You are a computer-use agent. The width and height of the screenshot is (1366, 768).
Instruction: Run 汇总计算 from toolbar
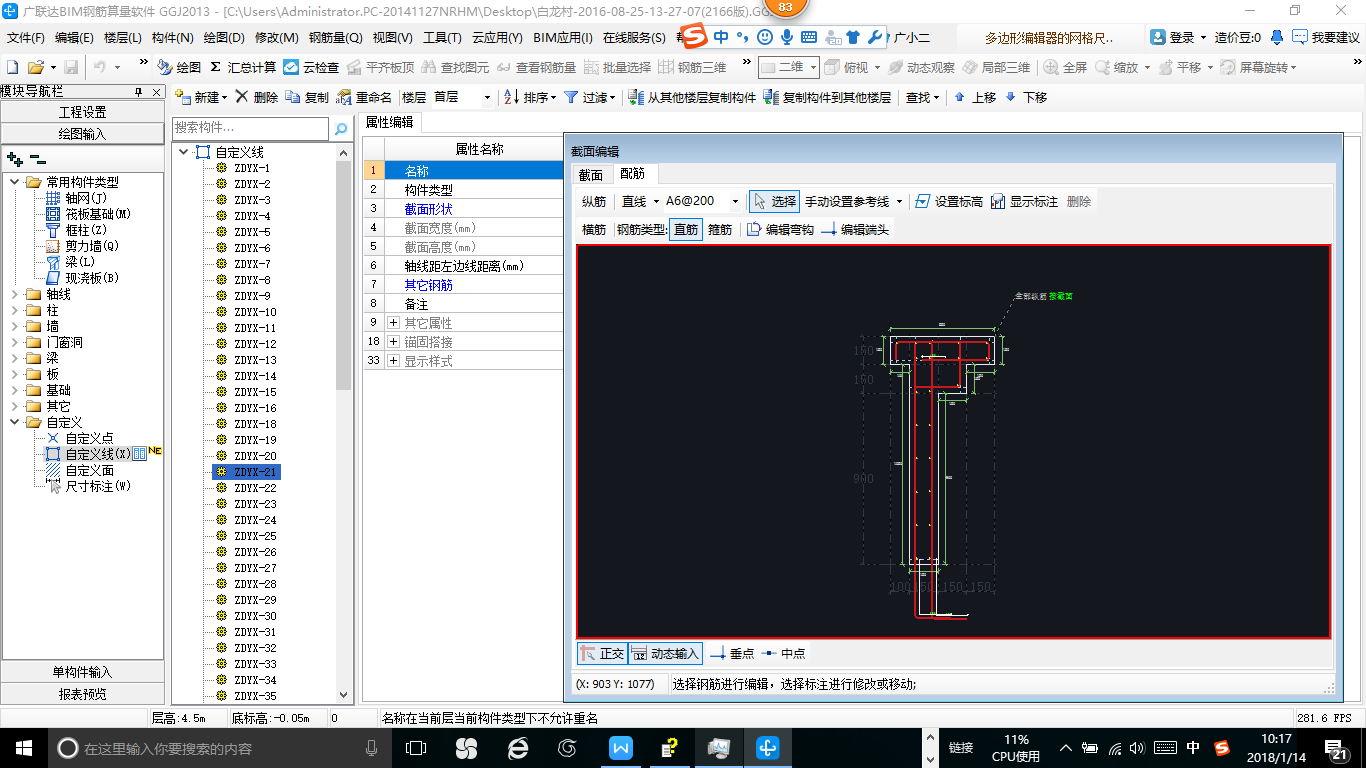click(x=243, y=67)
